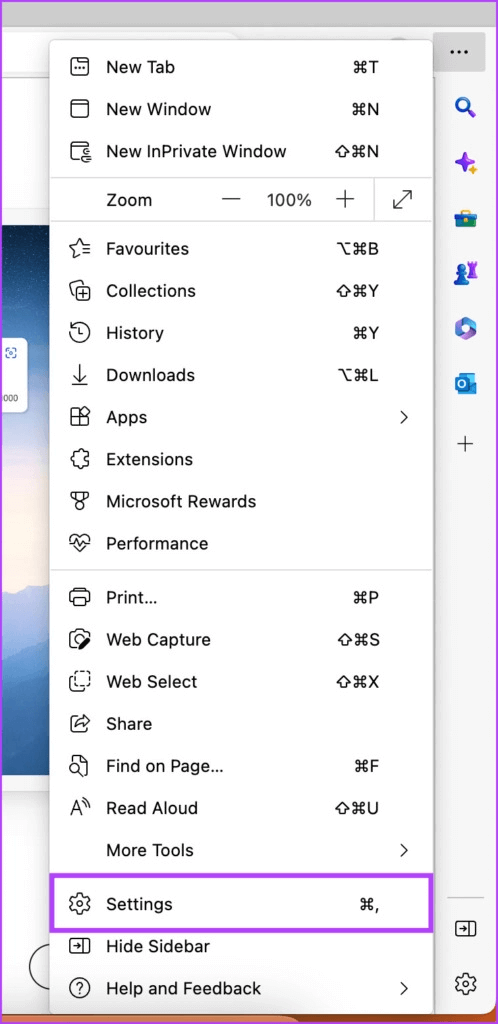The height and width of the screenshot is (1024, 498).
Task: Open Extensions from the menu
Action: click(241, 459)
